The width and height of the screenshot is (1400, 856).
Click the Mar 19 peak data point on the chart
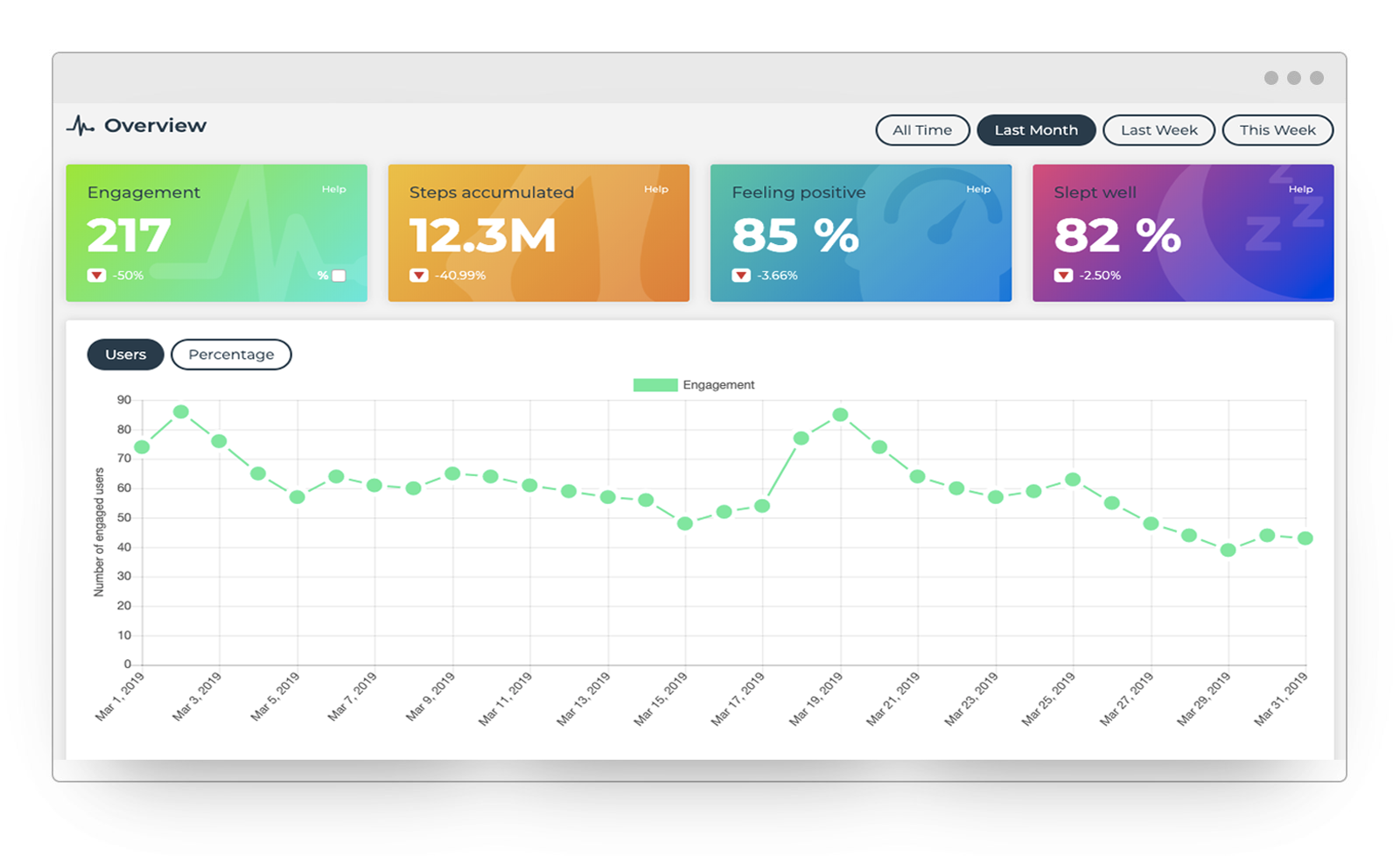840,414
